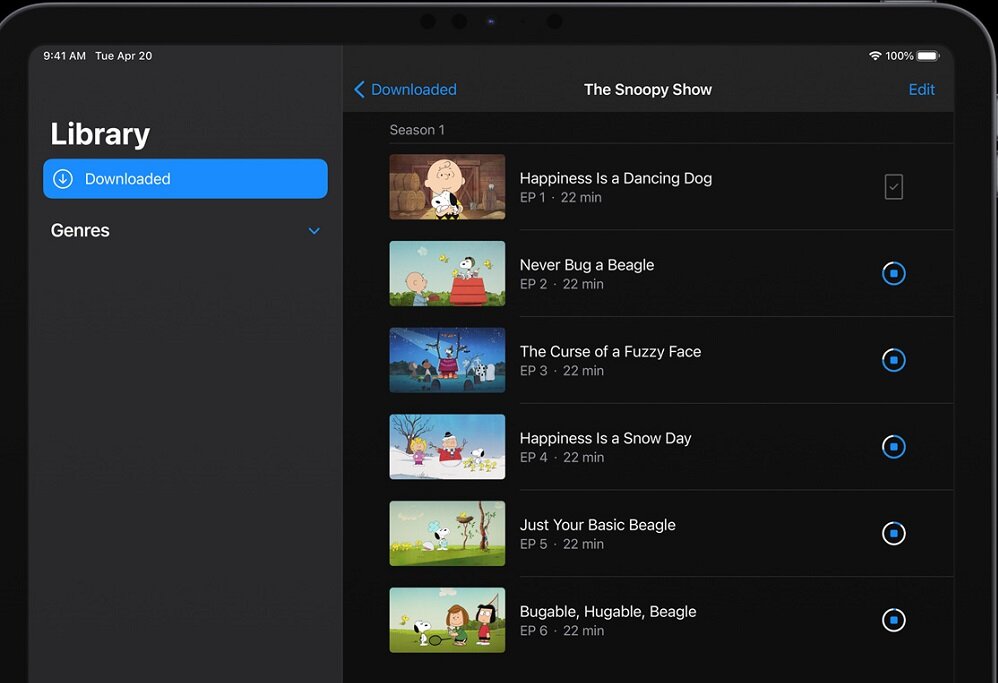The height and width of the screenshot is (683, 998).
Task: Tap The Snoopy Show page title
Action: pos(647,90)
